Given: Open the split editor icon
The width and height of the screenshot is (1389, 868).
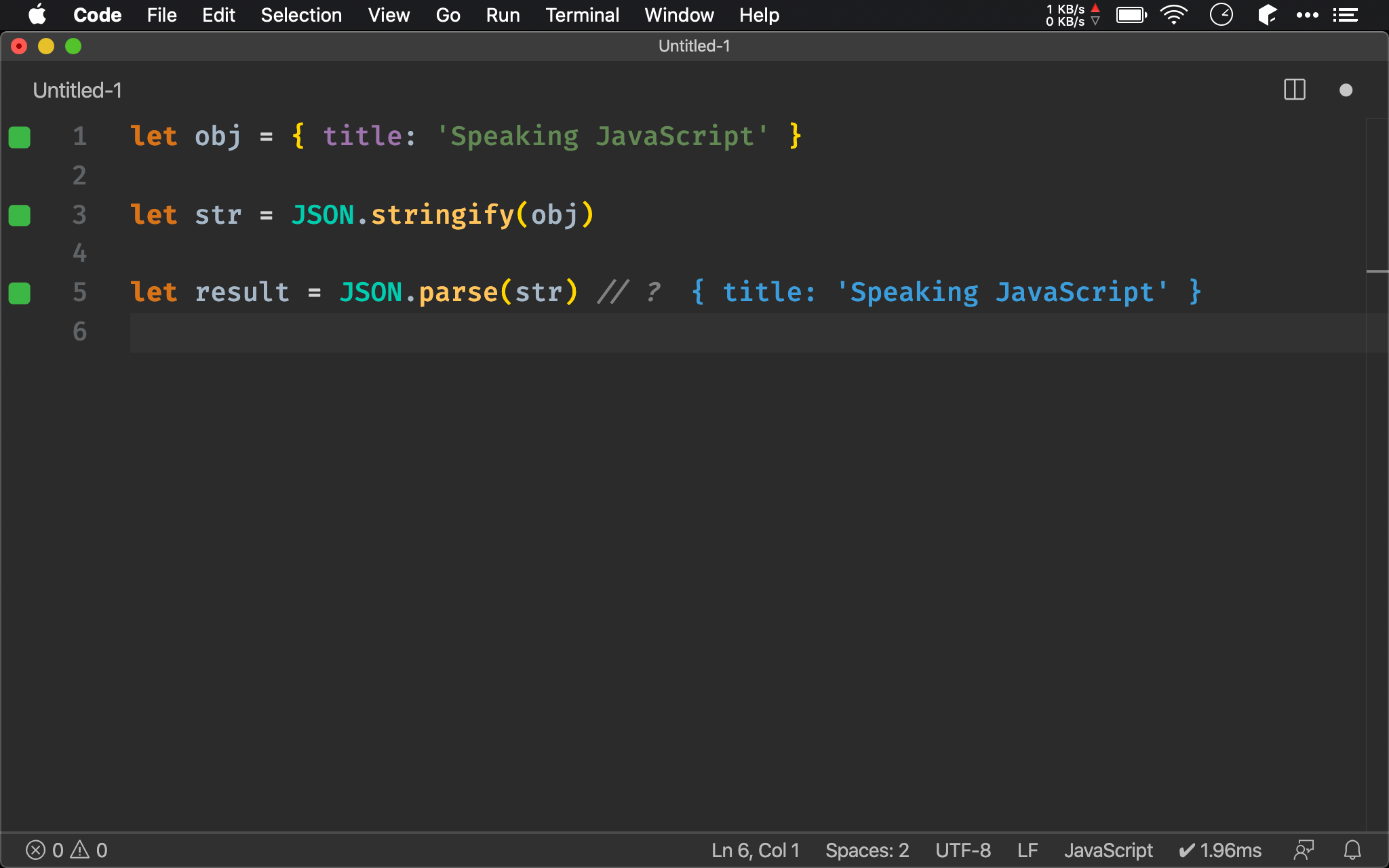Looking at the screenshot, I should click(x=1294, y=89).
